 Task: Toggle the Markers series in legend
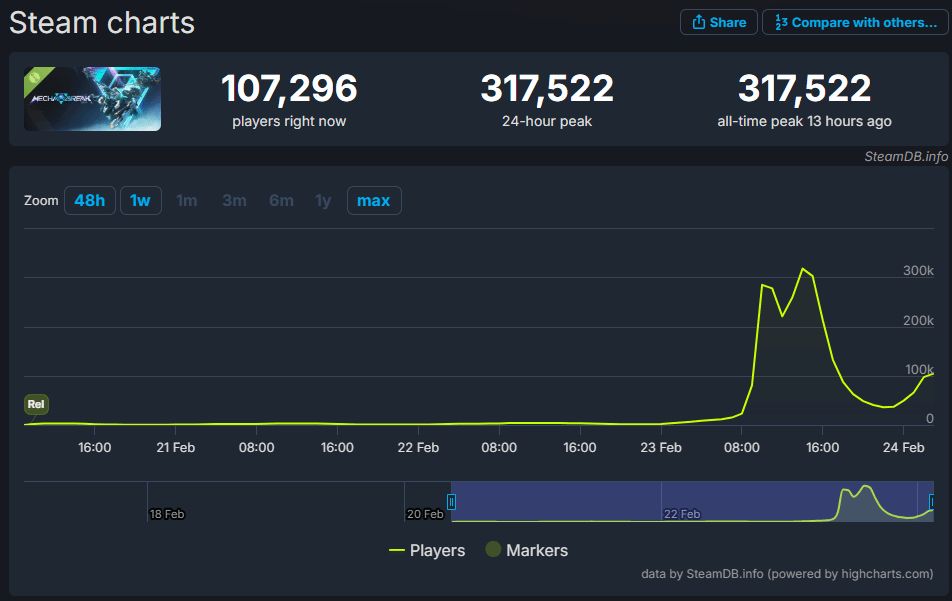point(526,550)
